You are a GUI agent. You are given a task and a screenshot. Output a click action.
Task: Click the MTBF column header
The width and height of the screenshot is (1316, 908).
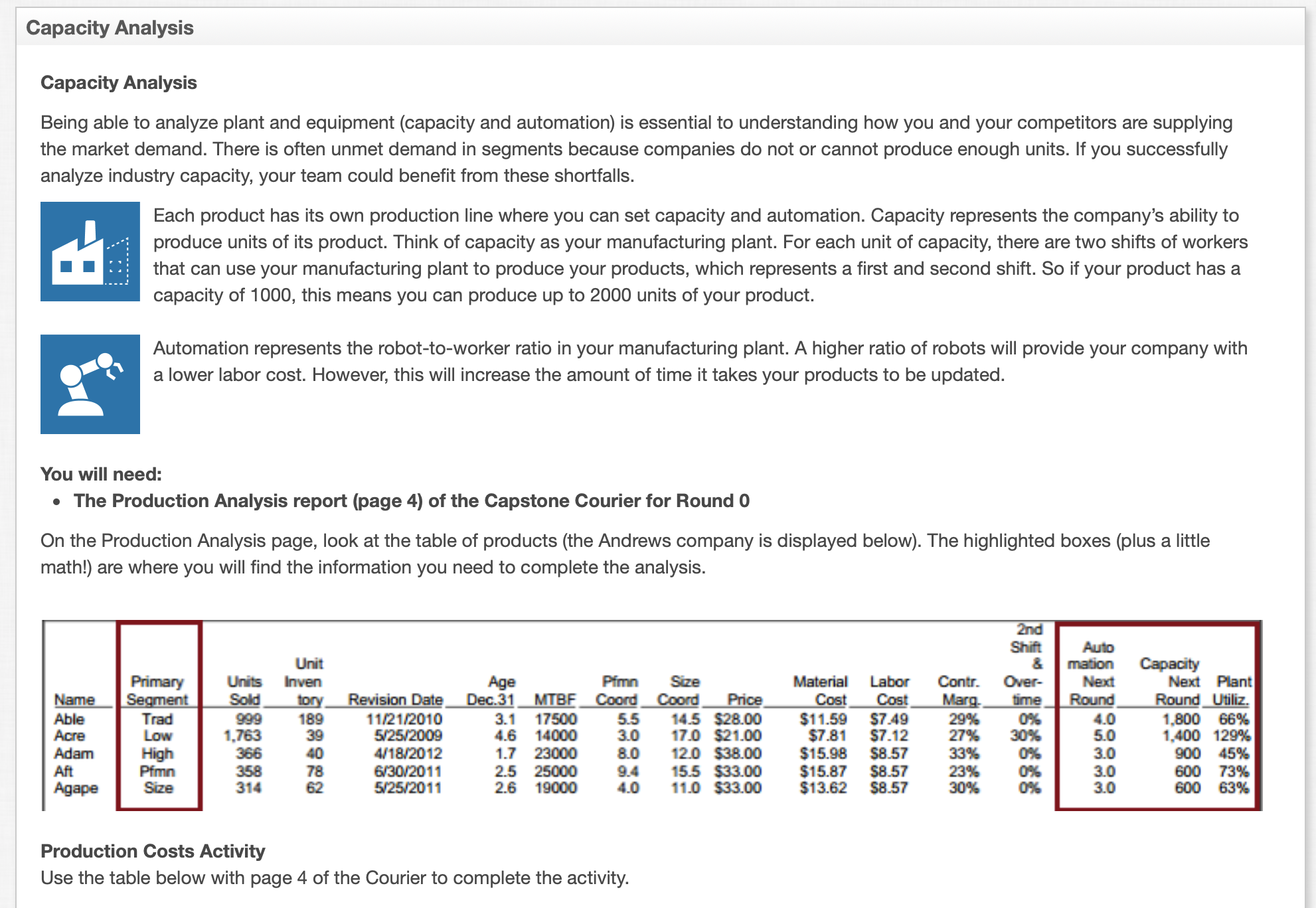click(x=555, y=699)
